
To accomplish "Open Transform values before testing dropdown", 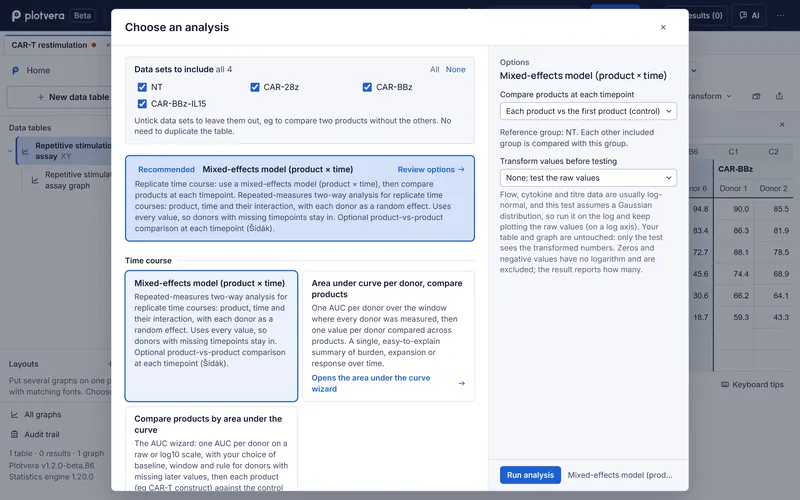I will point(588,178).
